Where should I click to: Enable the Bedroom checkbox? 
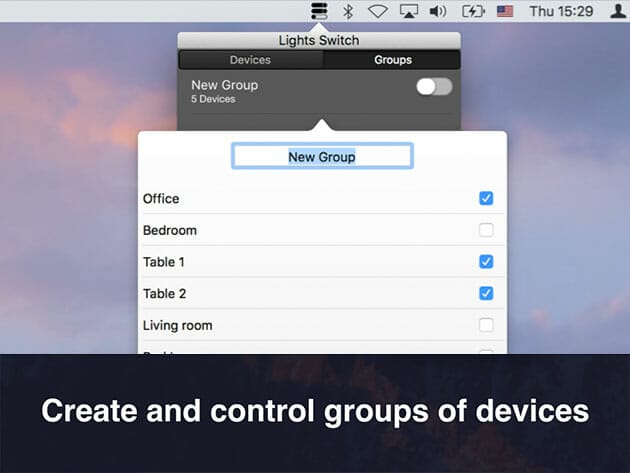(486, 230)
